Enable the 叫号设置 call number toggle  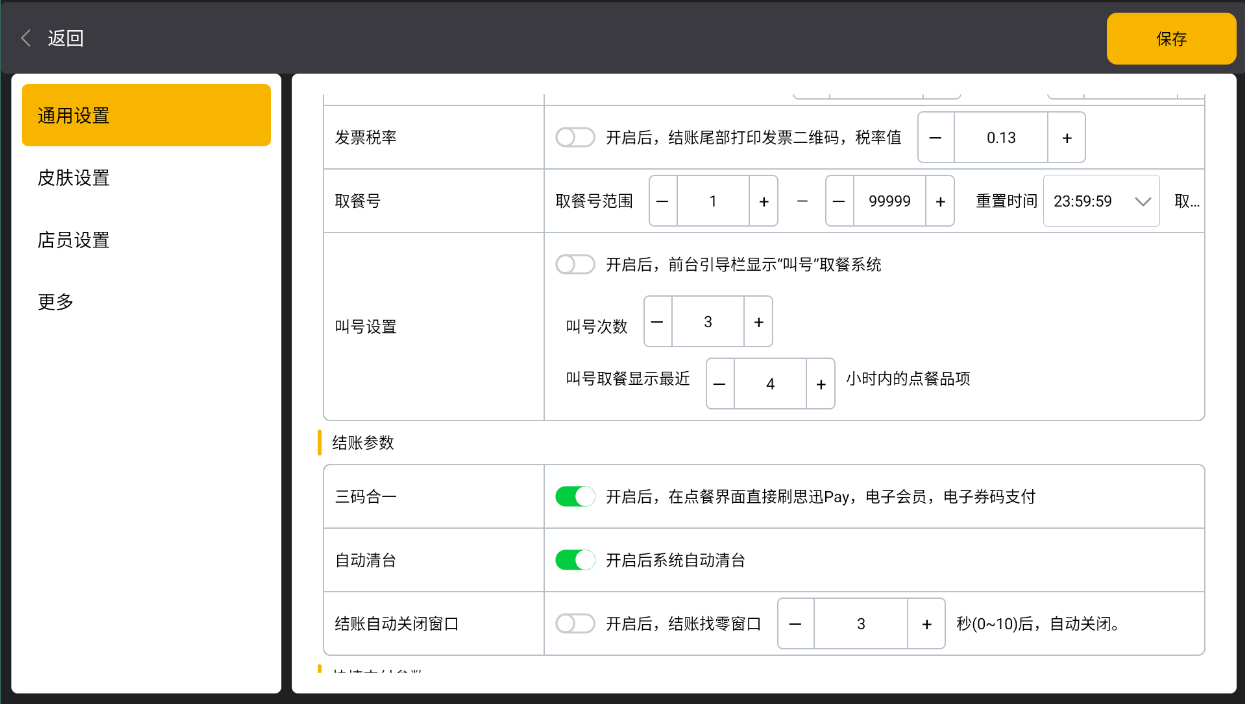(x=575, y=265)
